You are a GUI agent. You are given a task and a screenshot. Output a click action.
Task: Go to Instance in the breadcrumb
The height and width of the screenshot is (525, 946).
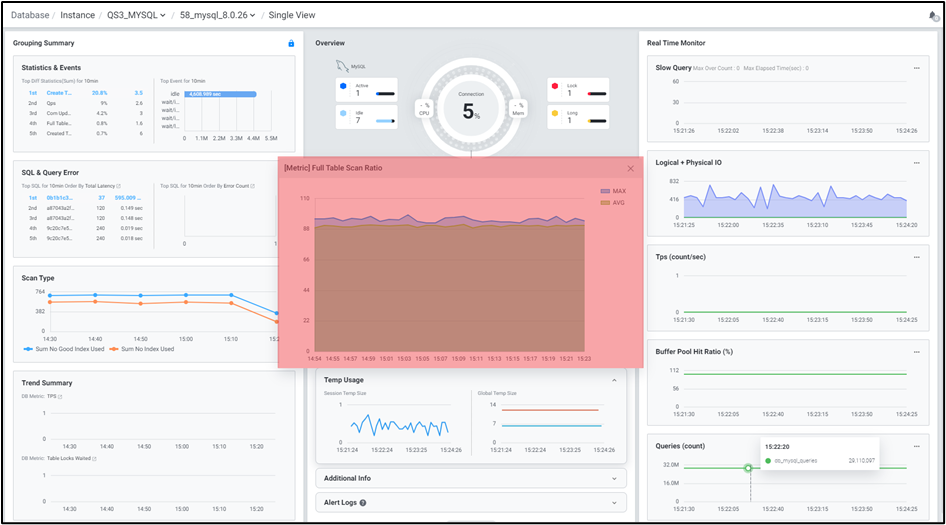[x=77, y=16]
